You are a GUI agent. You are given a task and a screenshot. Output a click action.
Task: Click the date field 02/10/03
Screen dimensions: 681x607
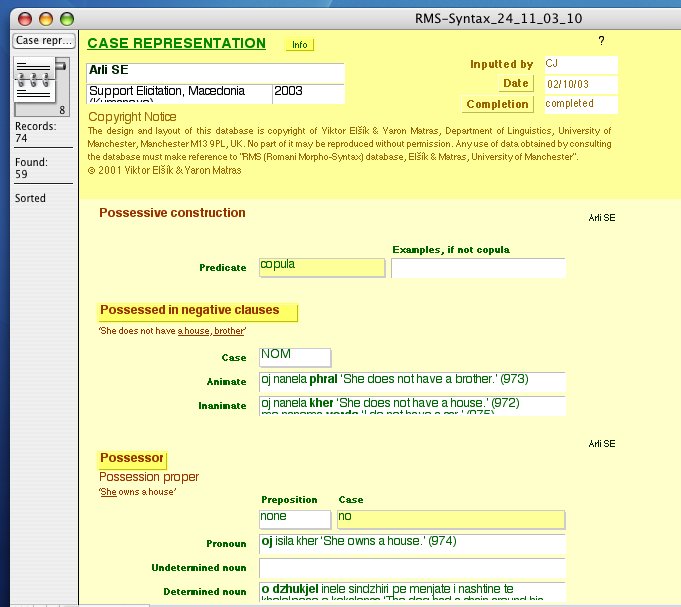pos(581,85)
